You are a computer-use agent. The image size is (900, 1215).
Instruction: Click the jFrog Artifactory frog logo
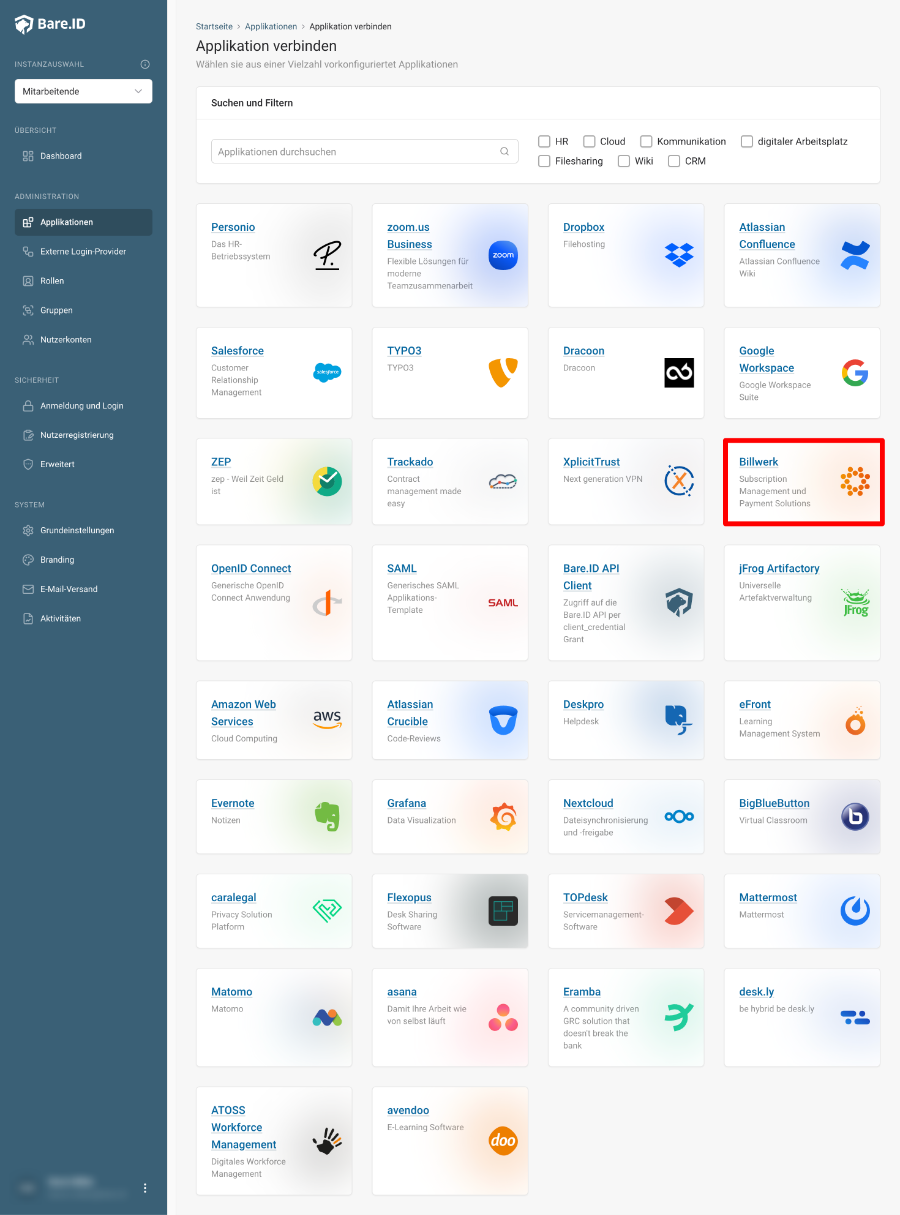point(855,602)
